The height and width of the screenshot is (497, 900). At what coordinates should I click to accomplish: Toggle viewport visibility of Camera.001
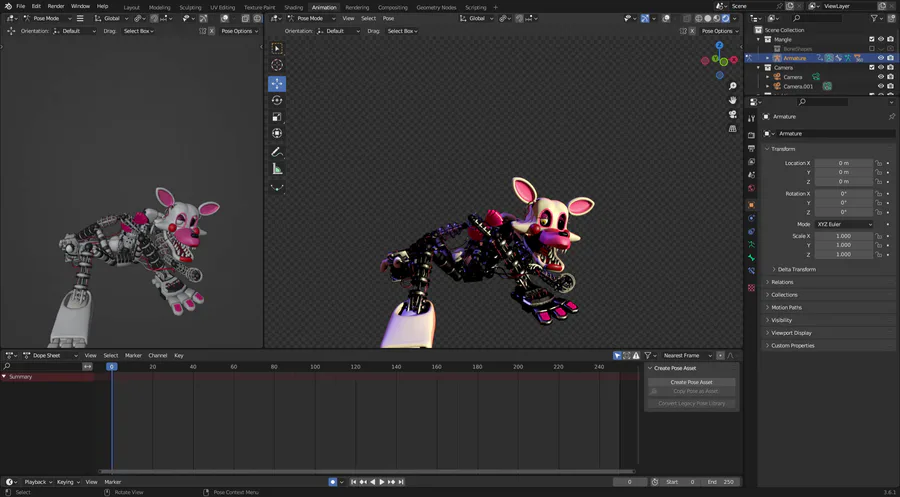[881, 86]
